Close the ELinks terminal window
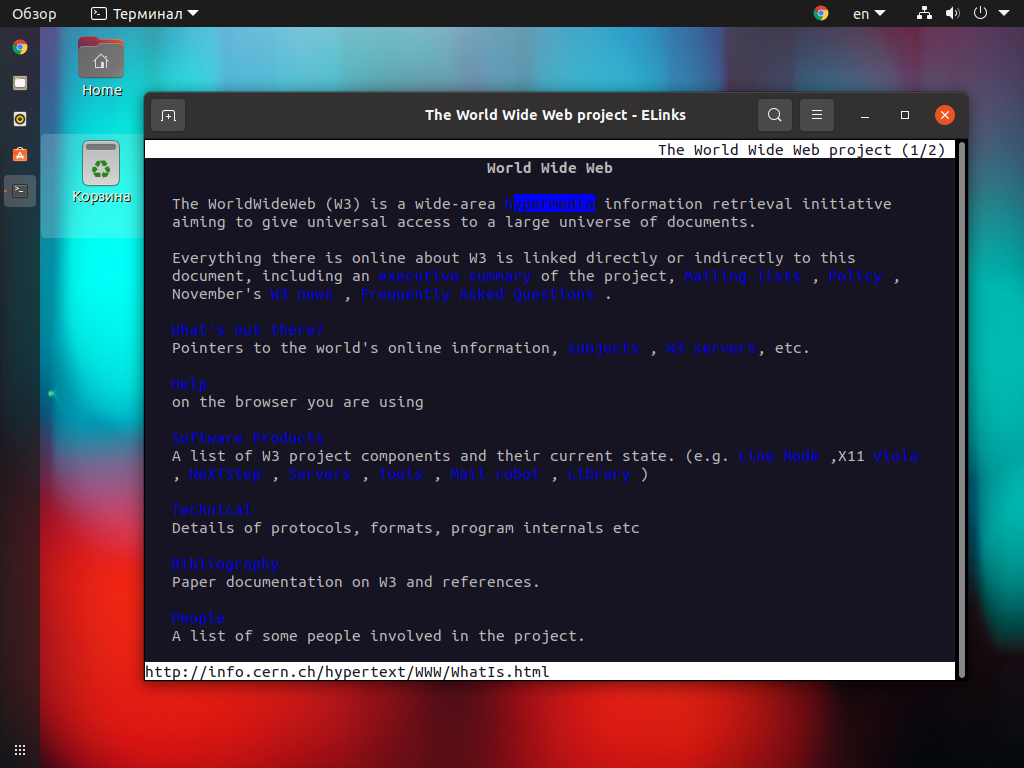The width and height of the screenshot is (1024, 768). tap(944, 116)
